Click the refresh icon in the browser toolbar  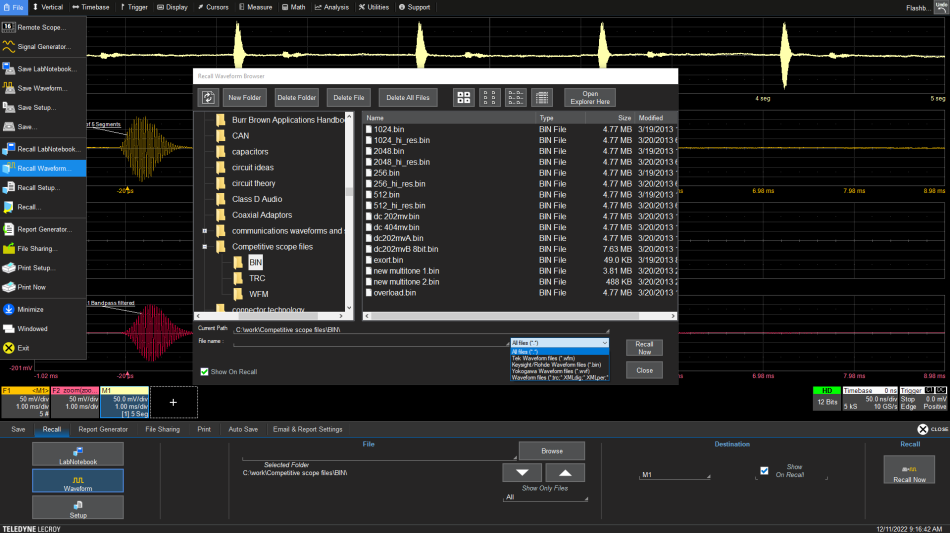point(208,97)
